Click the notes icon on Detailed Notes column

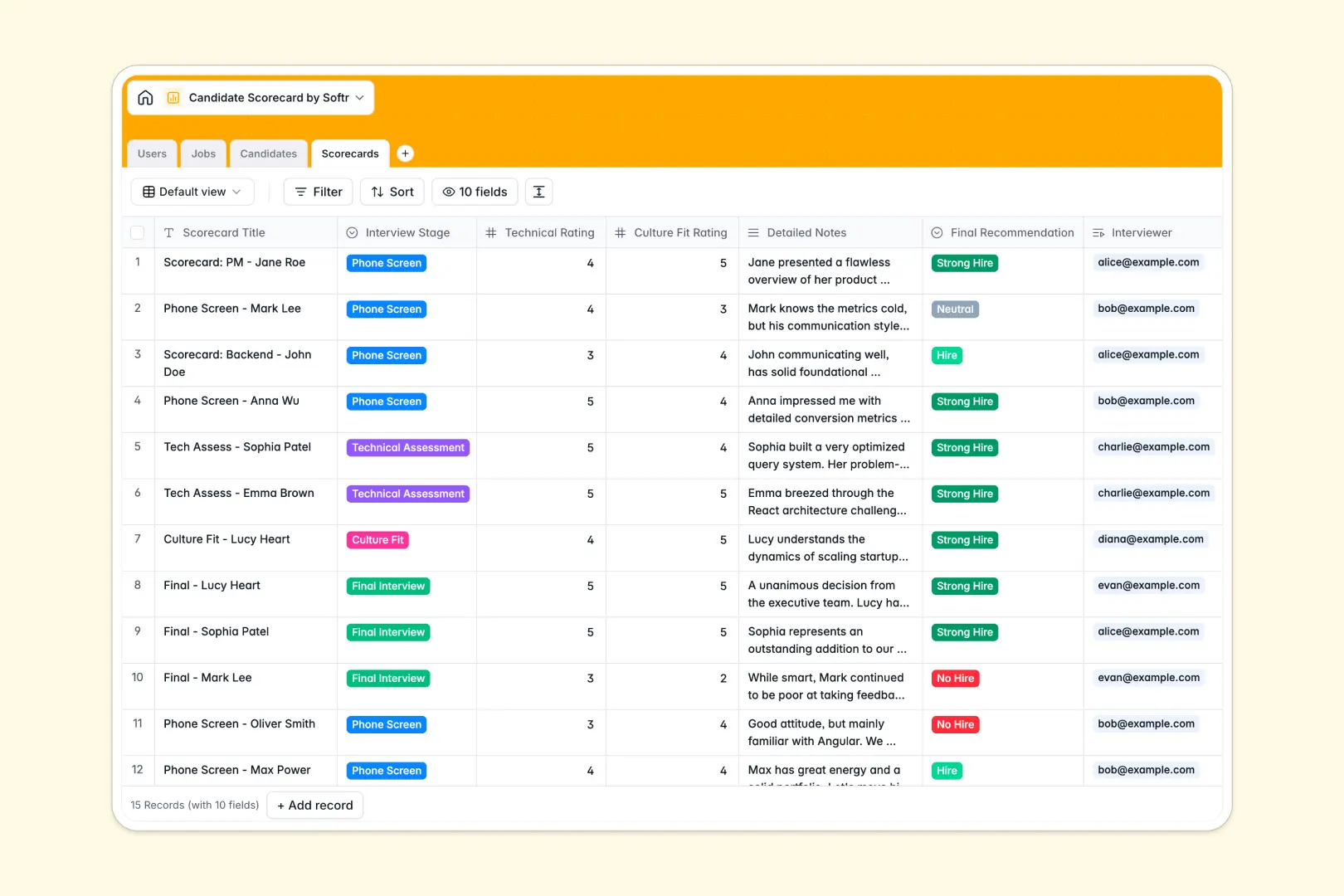click(x=752, y=232)
